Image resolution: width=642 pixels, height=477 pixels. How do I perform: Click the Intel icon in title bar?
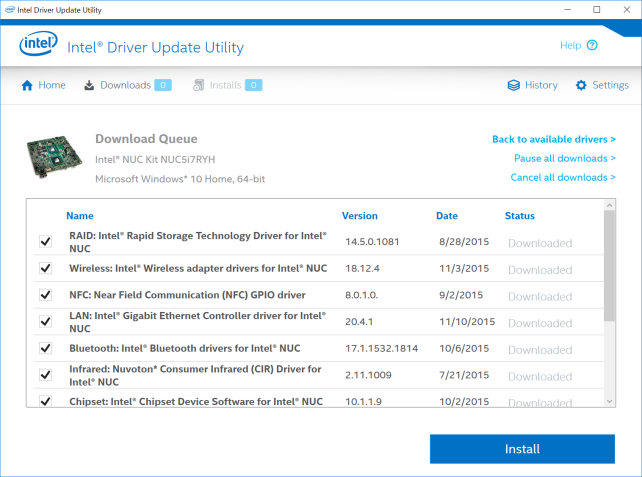pyautogui.click(x=10, y=10)
